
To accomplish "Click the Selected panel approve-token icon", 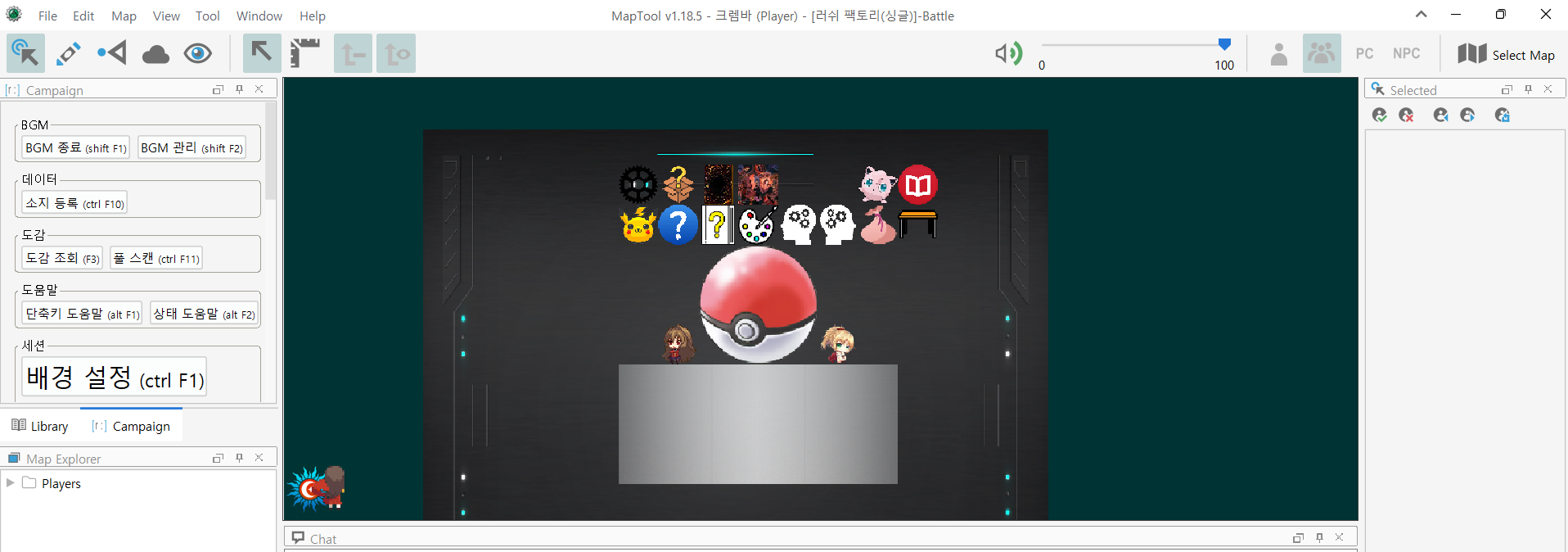I will (x=1380, y=115).
